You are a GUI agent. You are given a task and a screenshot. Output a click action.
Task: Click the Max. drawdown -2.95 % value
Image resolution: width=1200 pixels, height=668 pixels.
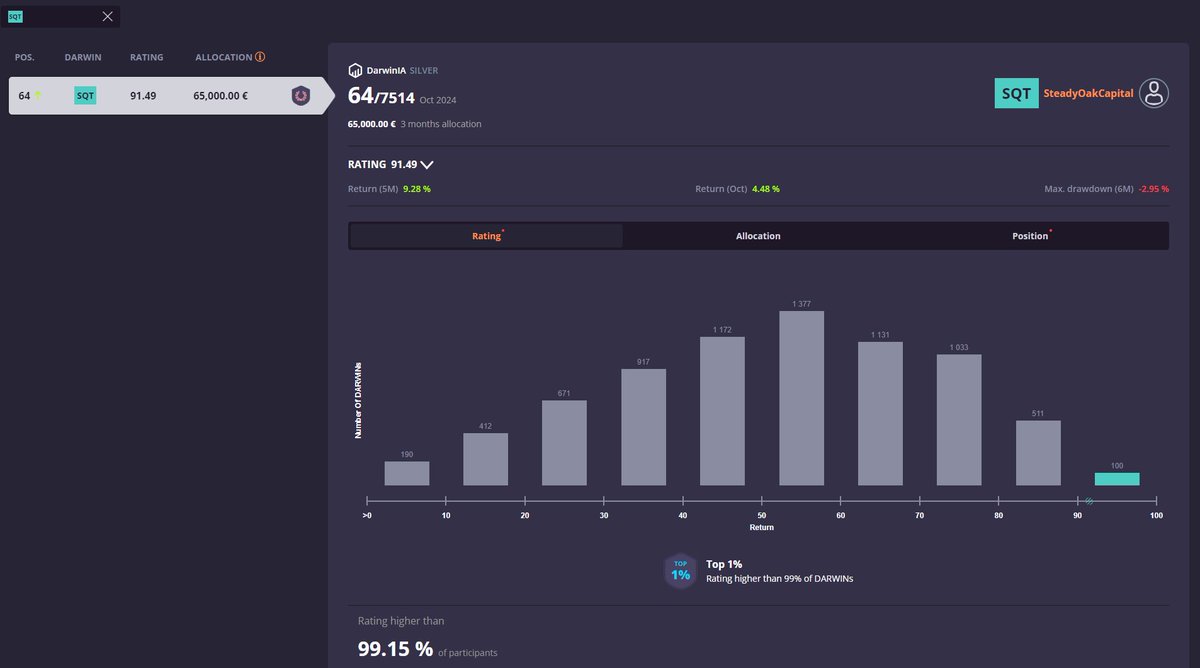(1152, 188)
